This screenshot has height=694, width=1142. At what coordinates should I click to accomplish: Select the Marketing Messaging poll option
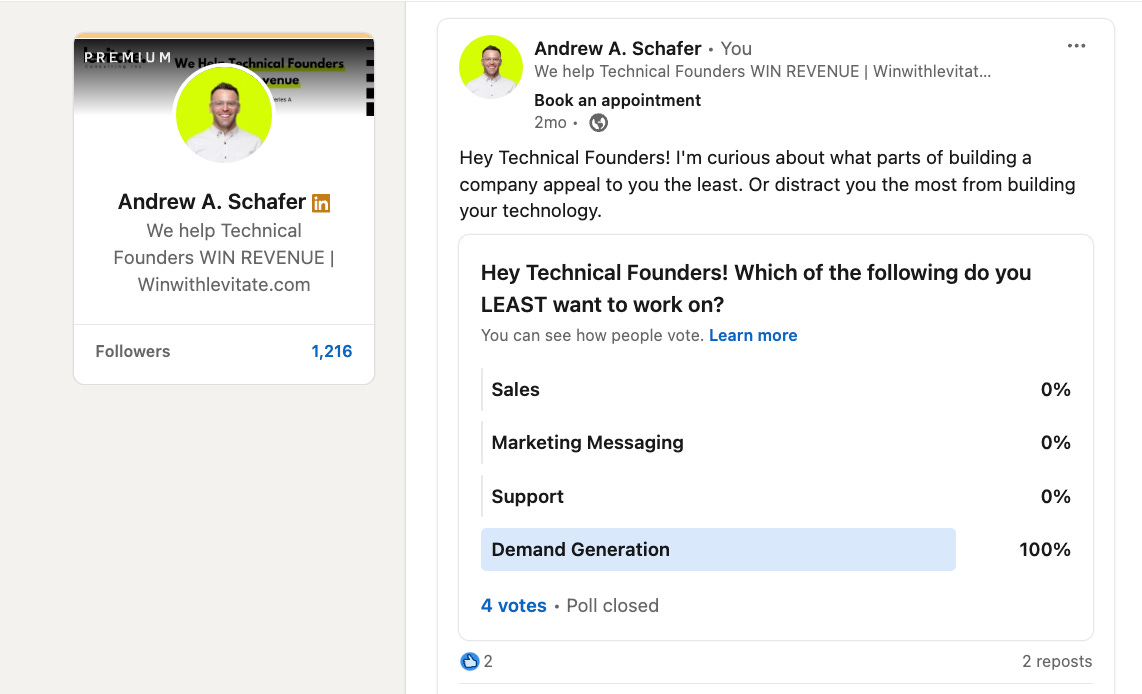click(x=587, y=443)
